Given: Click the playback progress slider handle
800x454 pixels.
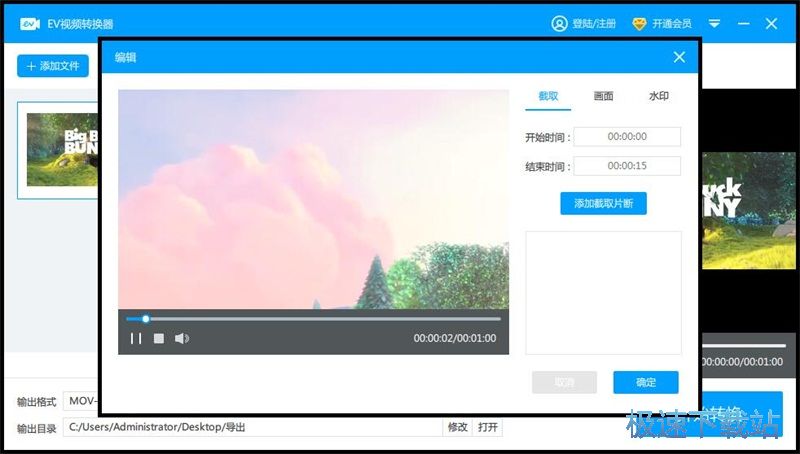Looking at the screenshot, I should (146, 319).
